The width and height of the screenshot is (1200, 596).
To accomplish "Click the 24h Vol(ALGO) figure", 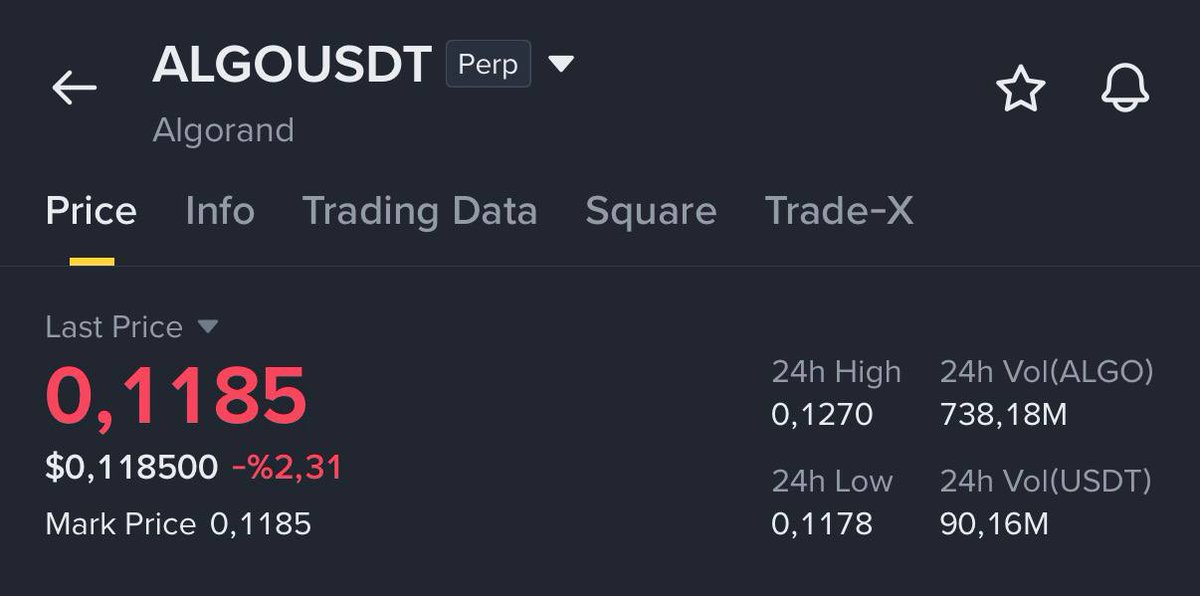I will pyautogui.click(x=1003, y=414).
